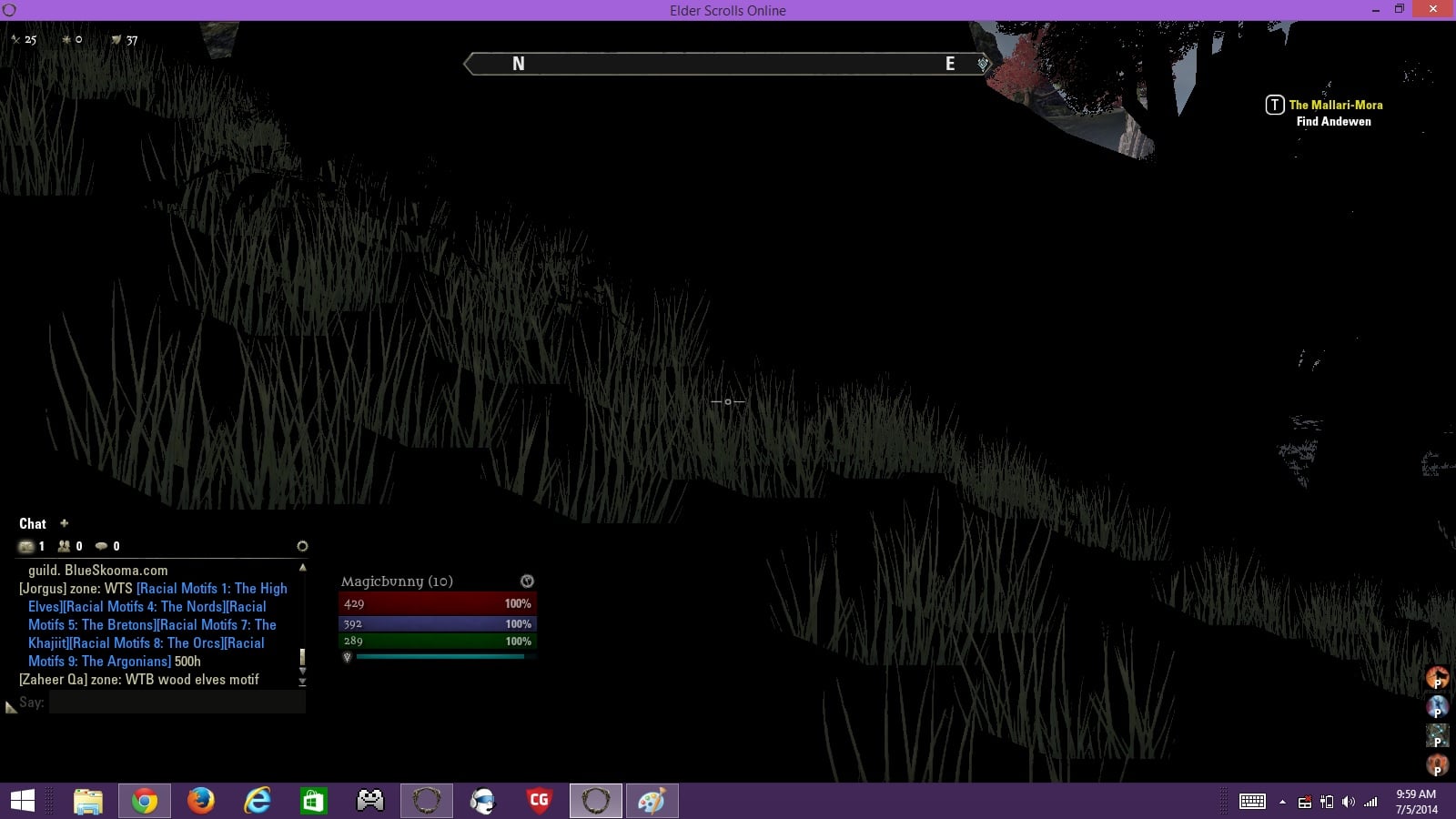Open the red CG shield app
This screenshot has width=1456, height=819.
pos(540,801)
